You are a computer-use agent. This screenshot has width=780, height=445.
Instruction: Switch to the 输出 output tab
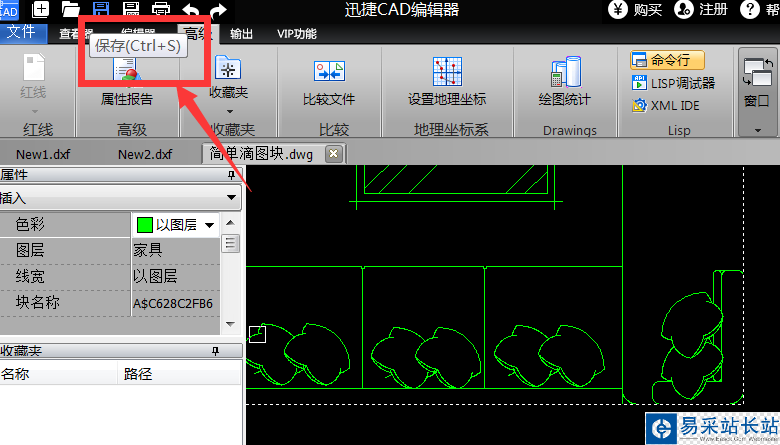click(241, 34)
